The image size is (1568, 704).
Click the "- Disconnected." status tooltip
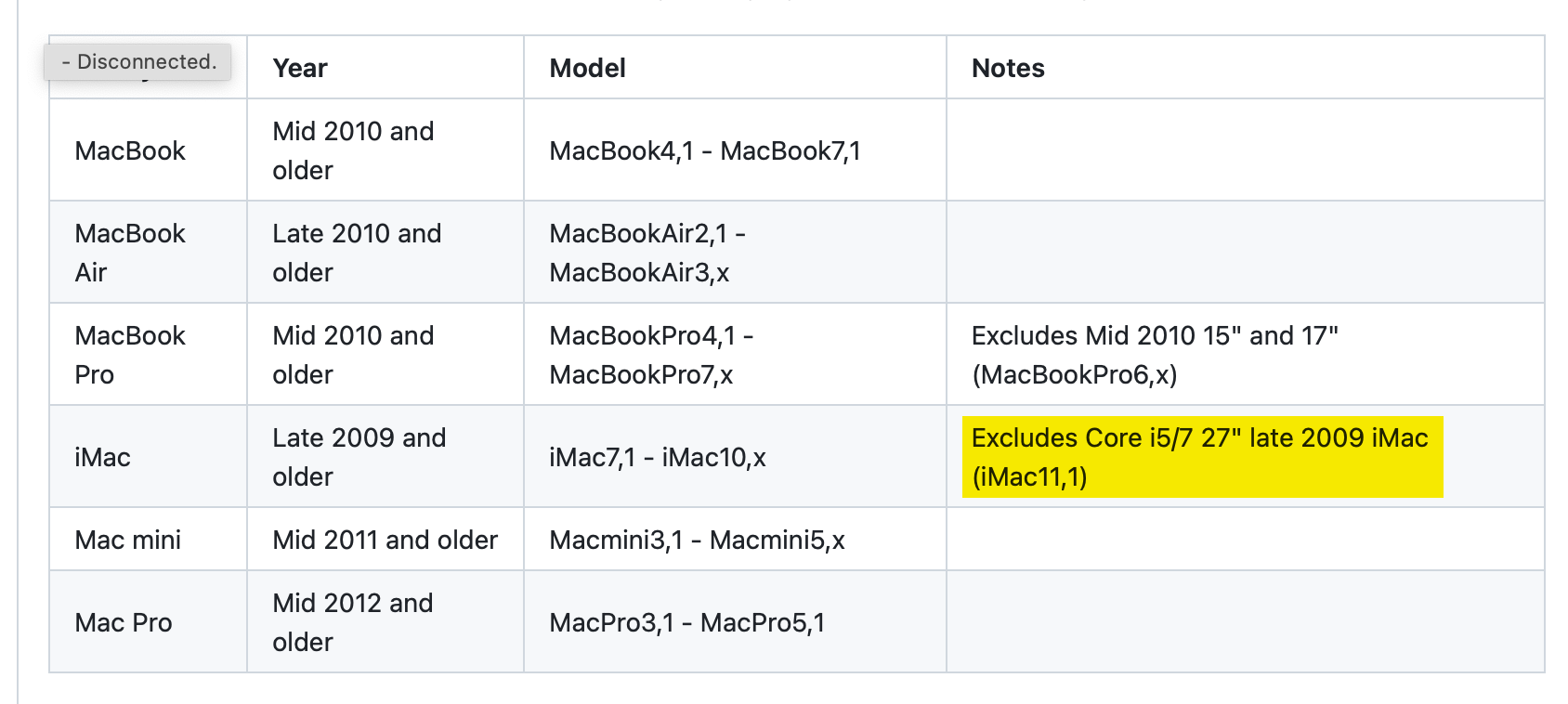(x=137, y=61)
